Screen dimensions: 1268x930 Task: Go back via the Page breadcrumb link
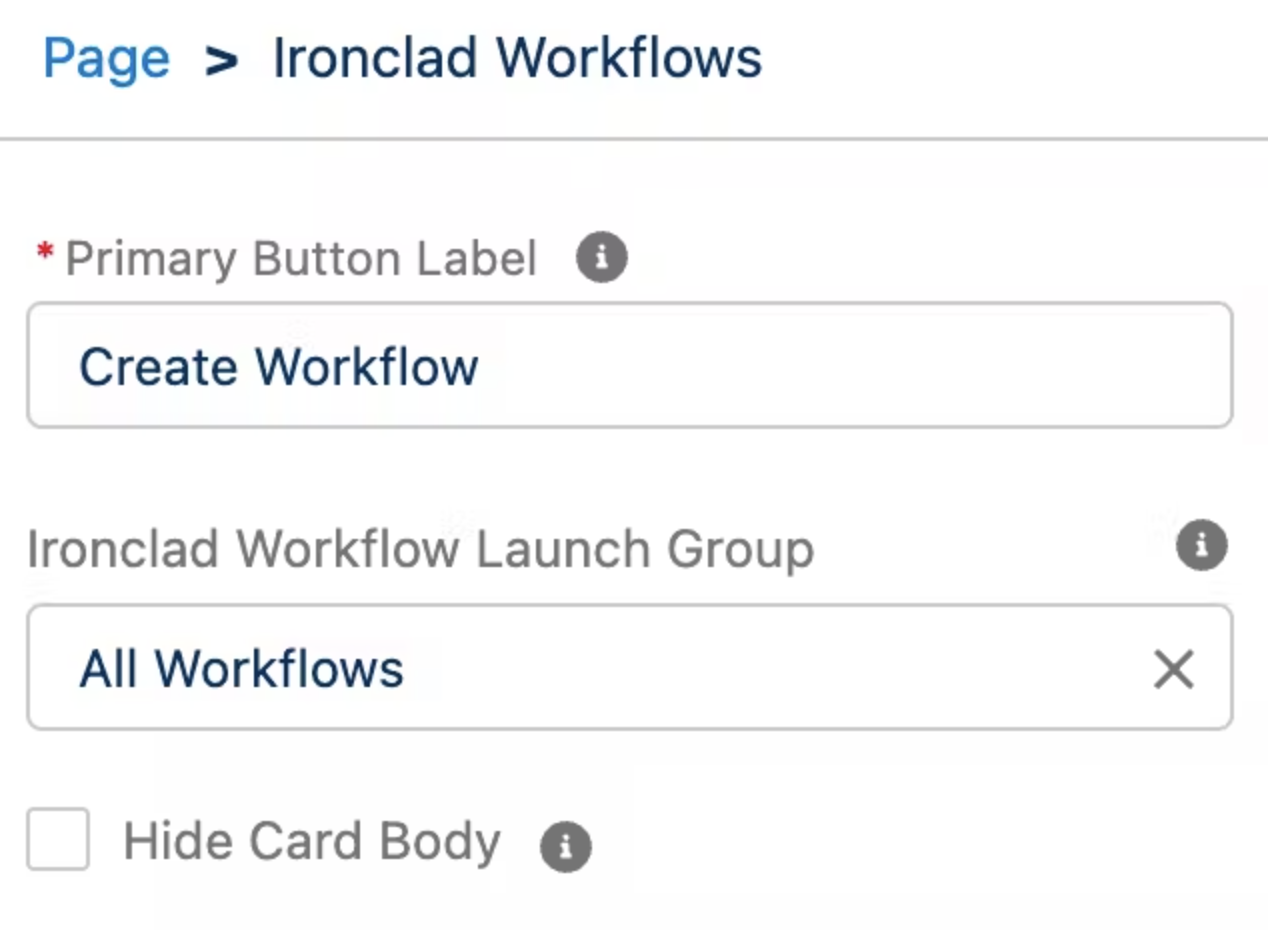106,59
